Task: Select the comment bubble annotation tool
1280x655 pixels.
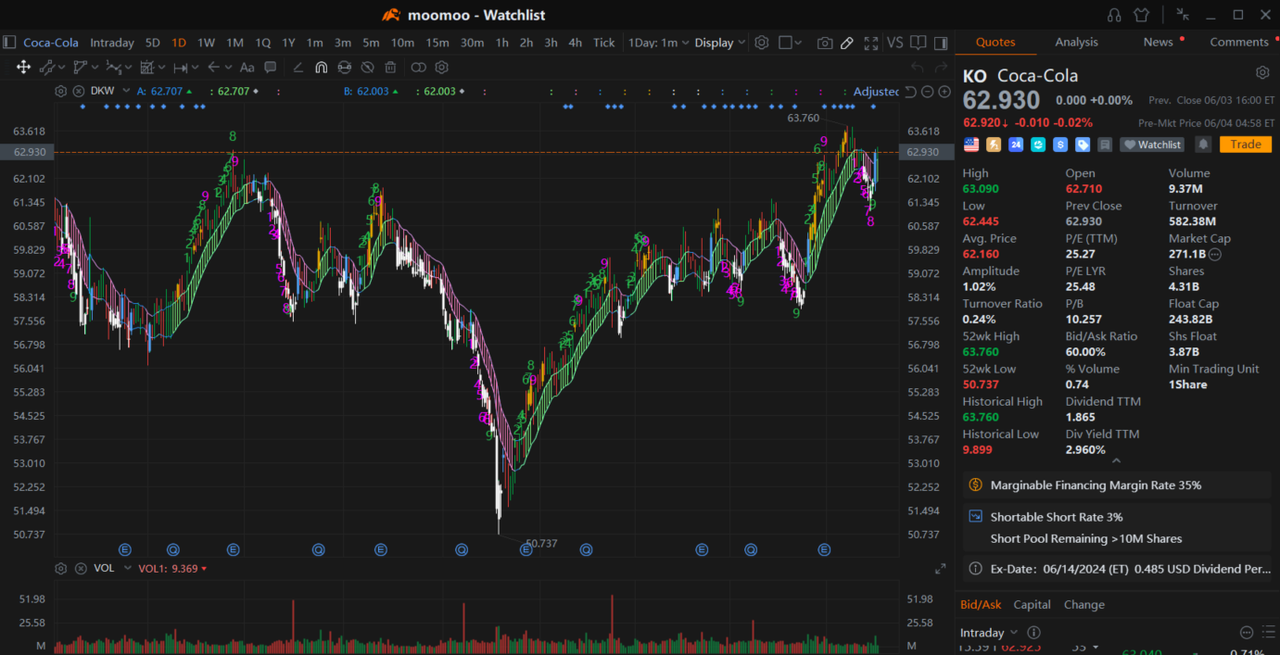Action: pos(270,67)
